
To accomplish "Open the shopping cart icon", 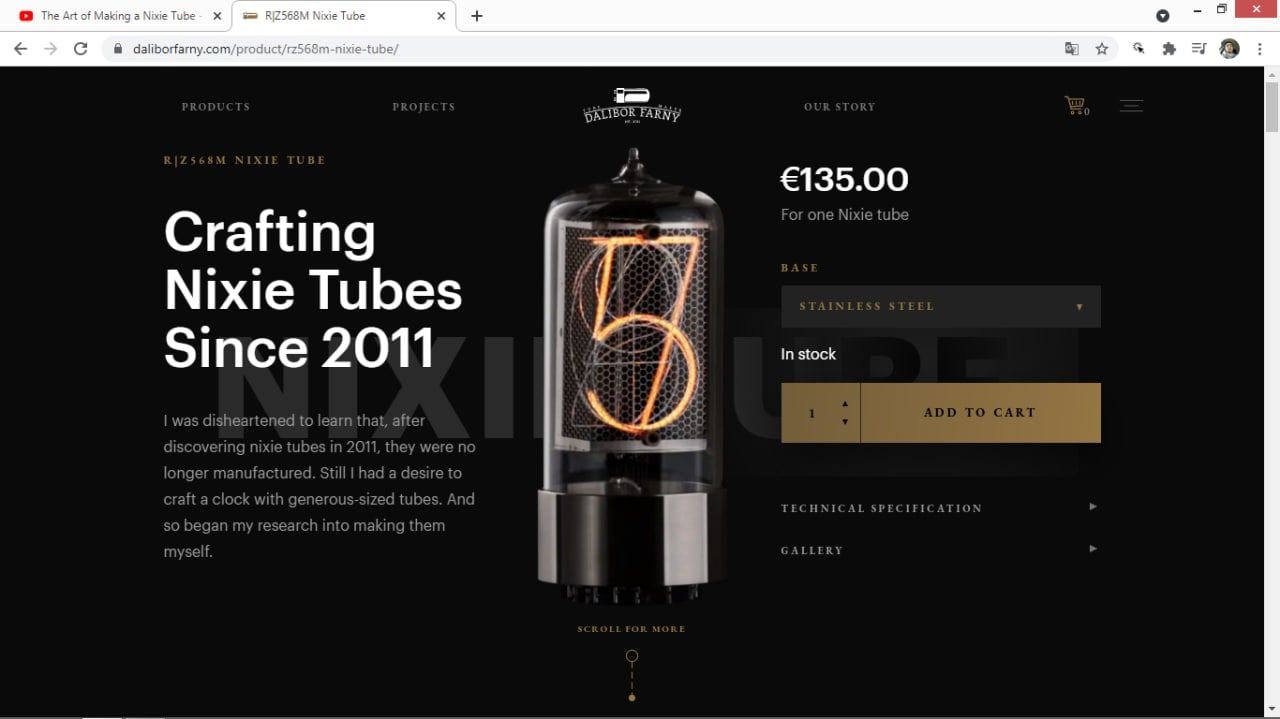I will pos(1076,105).
